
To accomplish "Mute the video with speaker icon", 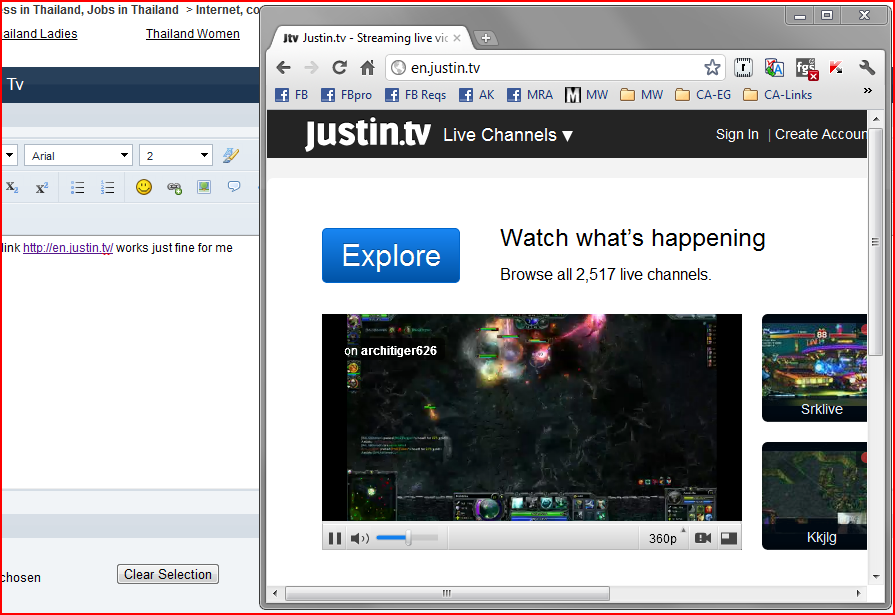I will click(360, 538).
